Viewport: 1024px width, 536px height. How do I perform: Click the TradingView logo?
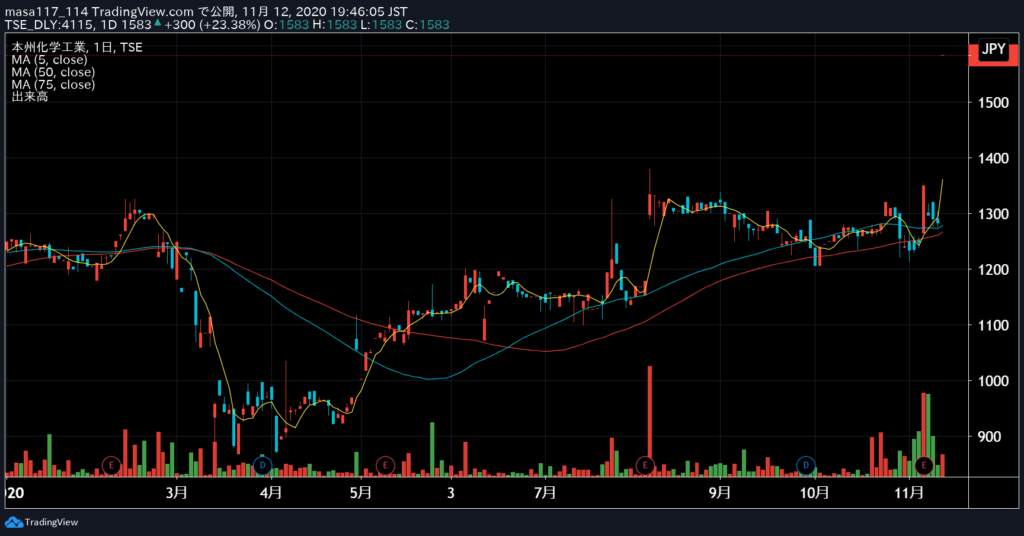(x=41, y=522)
